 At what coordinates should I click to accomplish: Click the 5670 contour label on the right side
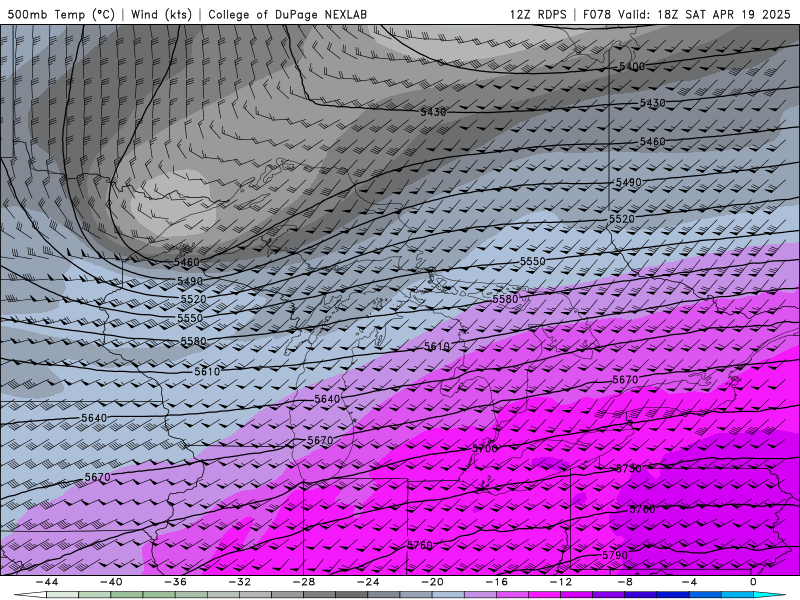pyautogui.click(x=625, y=380)
